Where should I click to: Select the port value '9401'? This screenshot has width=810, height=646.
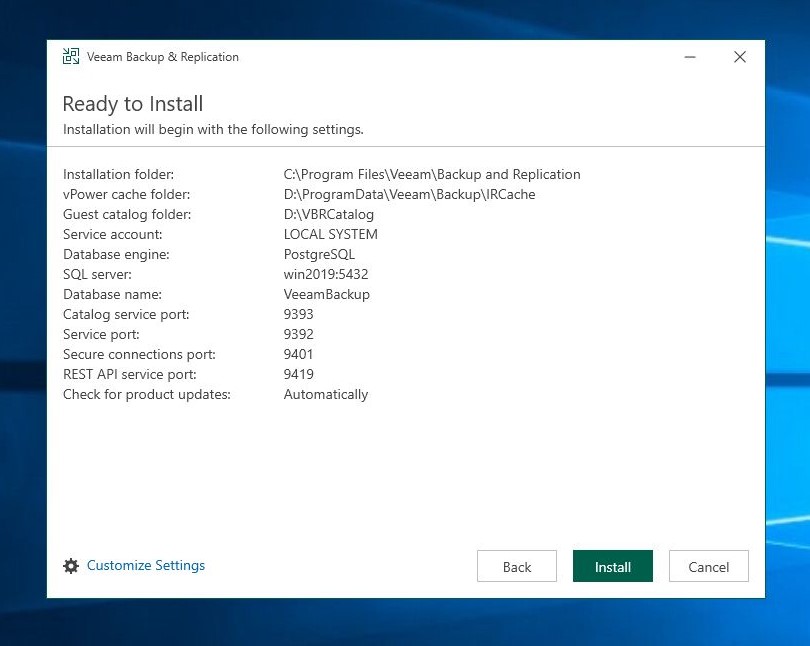coord(298,354)
